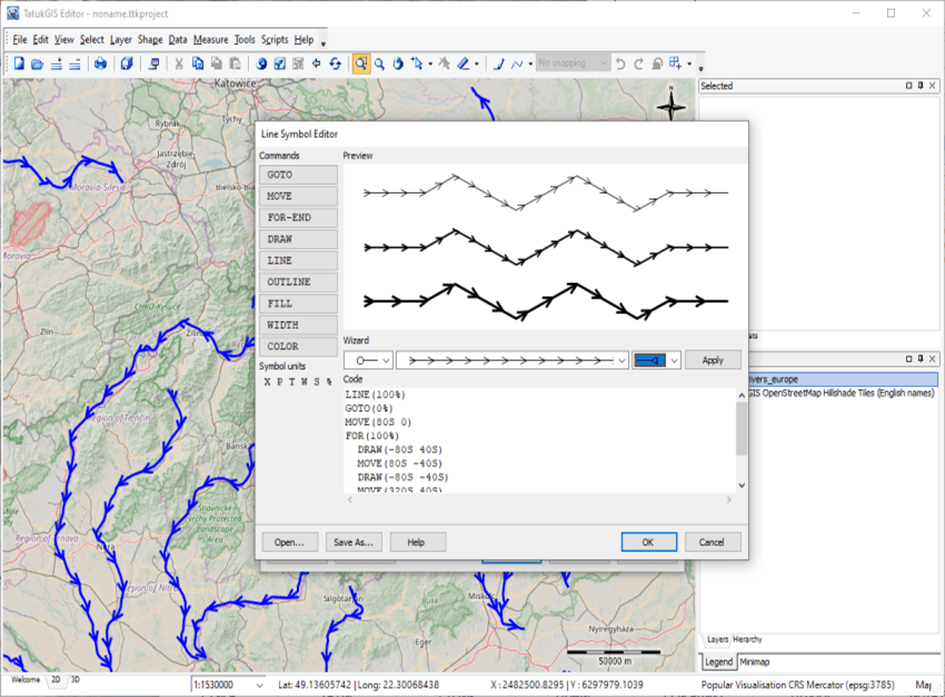Switch to the 2D view tab
This screenshot has height=697, width=945.
pos(56,680)
